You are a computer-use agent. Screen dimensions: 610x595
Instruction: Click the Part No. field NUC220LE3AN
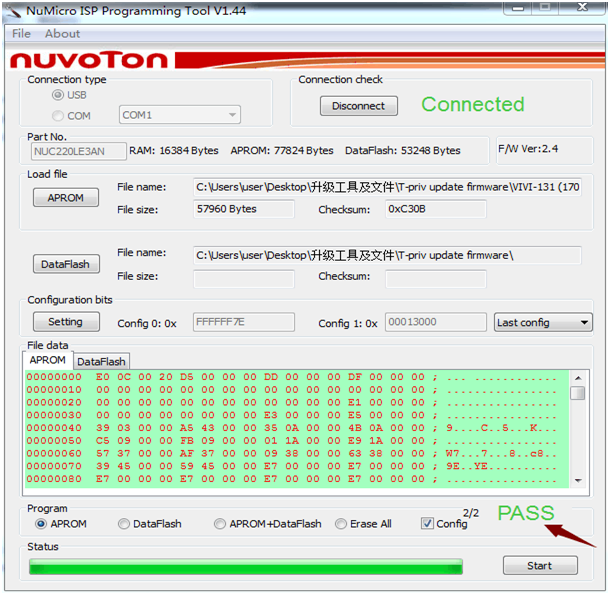79,151
